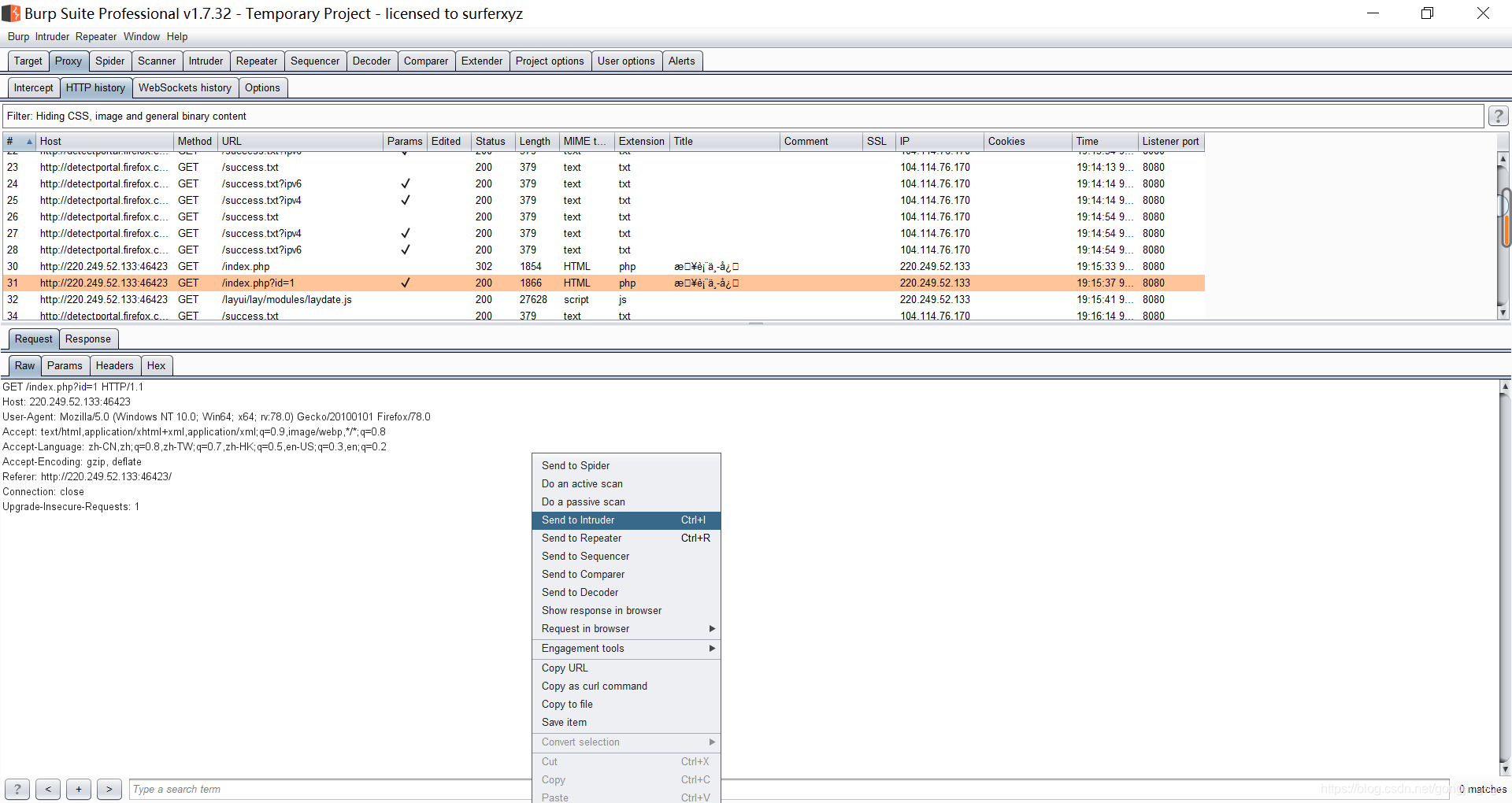Choose Send to Intruder from context menu
Image resolution: width=1512 pixels, height=803 pixels.
[626, 520]
